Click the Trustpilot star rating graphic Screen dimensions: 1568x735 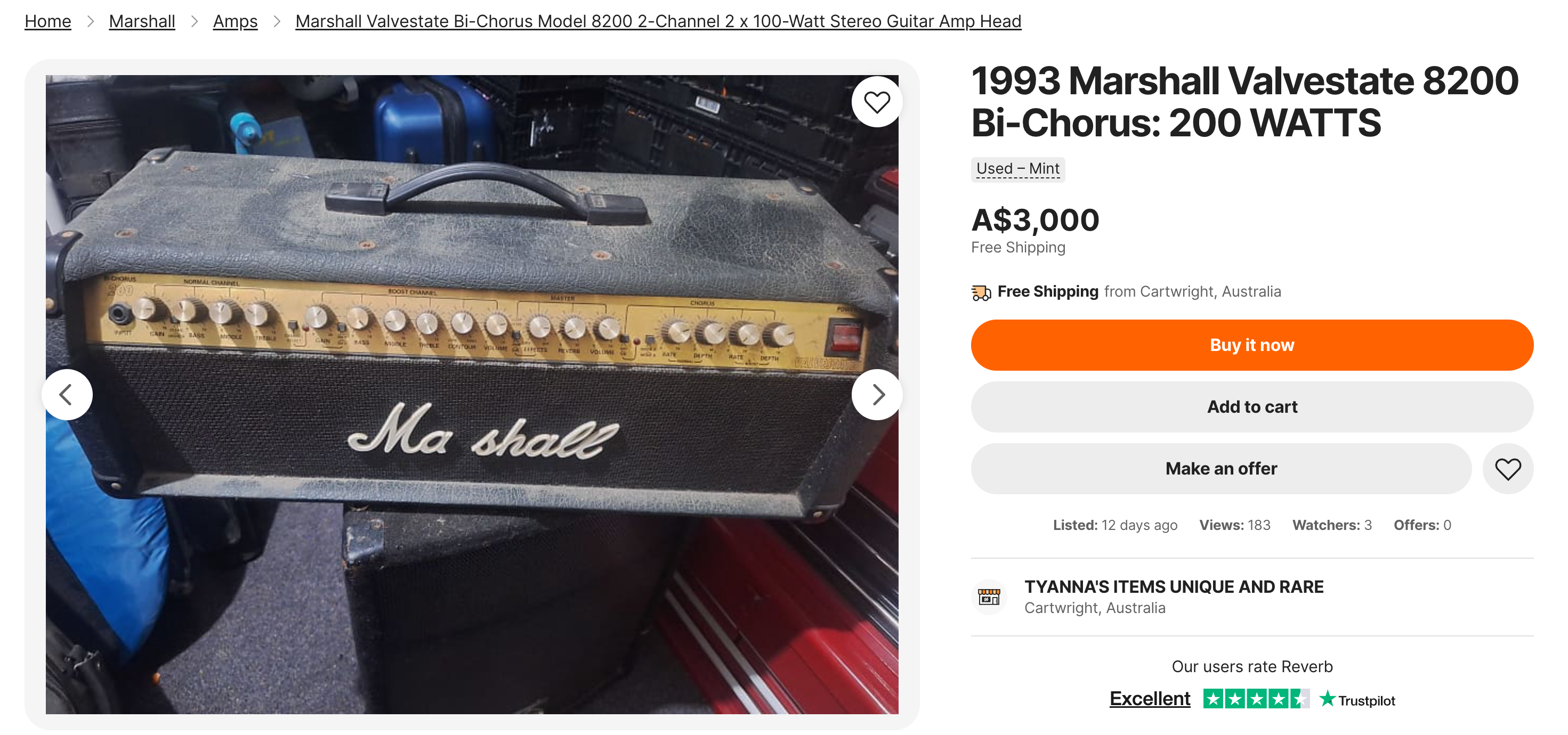coord(1255,699)
